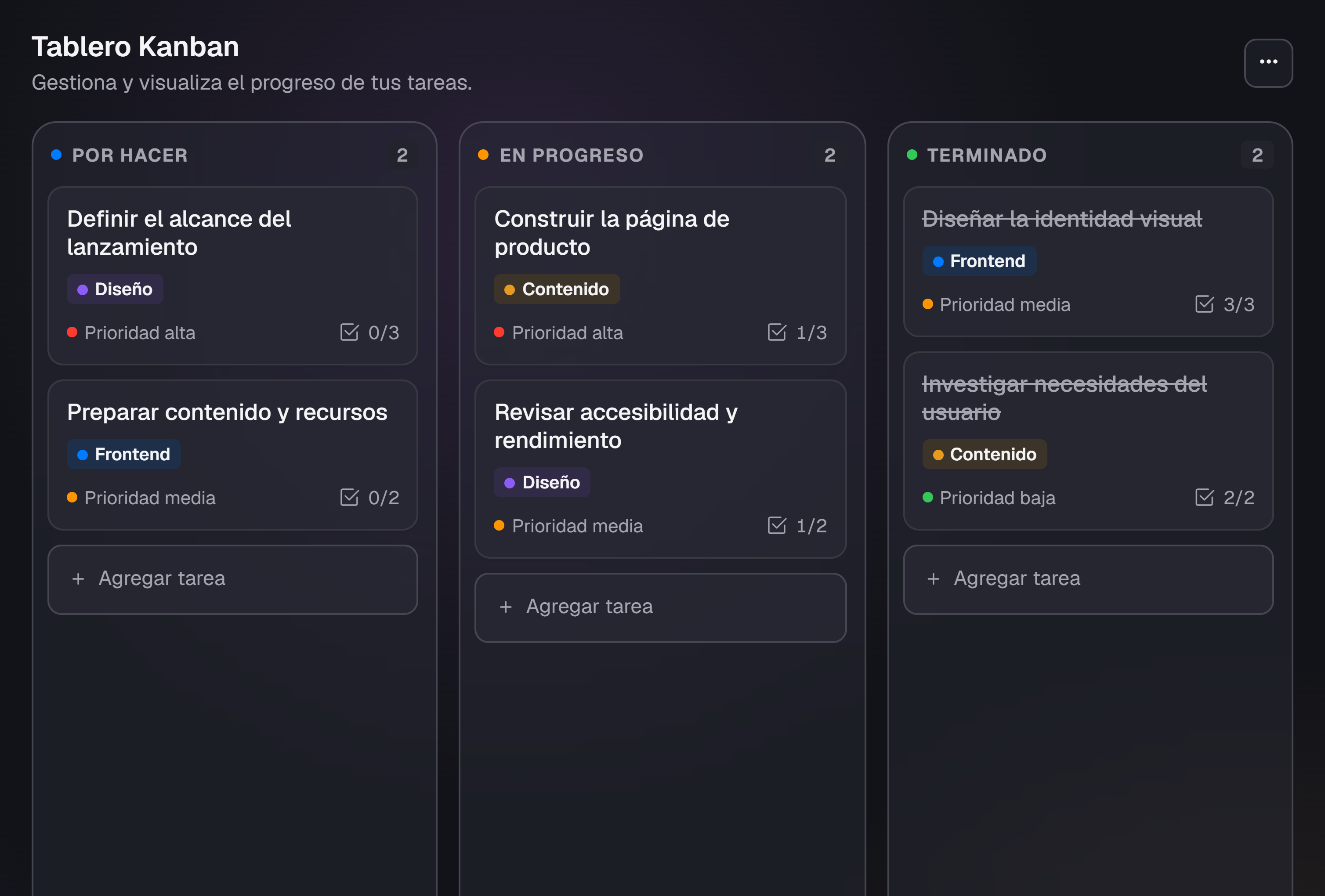The image size is (1325, 896).
Task: Click checklist icon on Diseñar la identidad card
Action: click(1204, 304)
